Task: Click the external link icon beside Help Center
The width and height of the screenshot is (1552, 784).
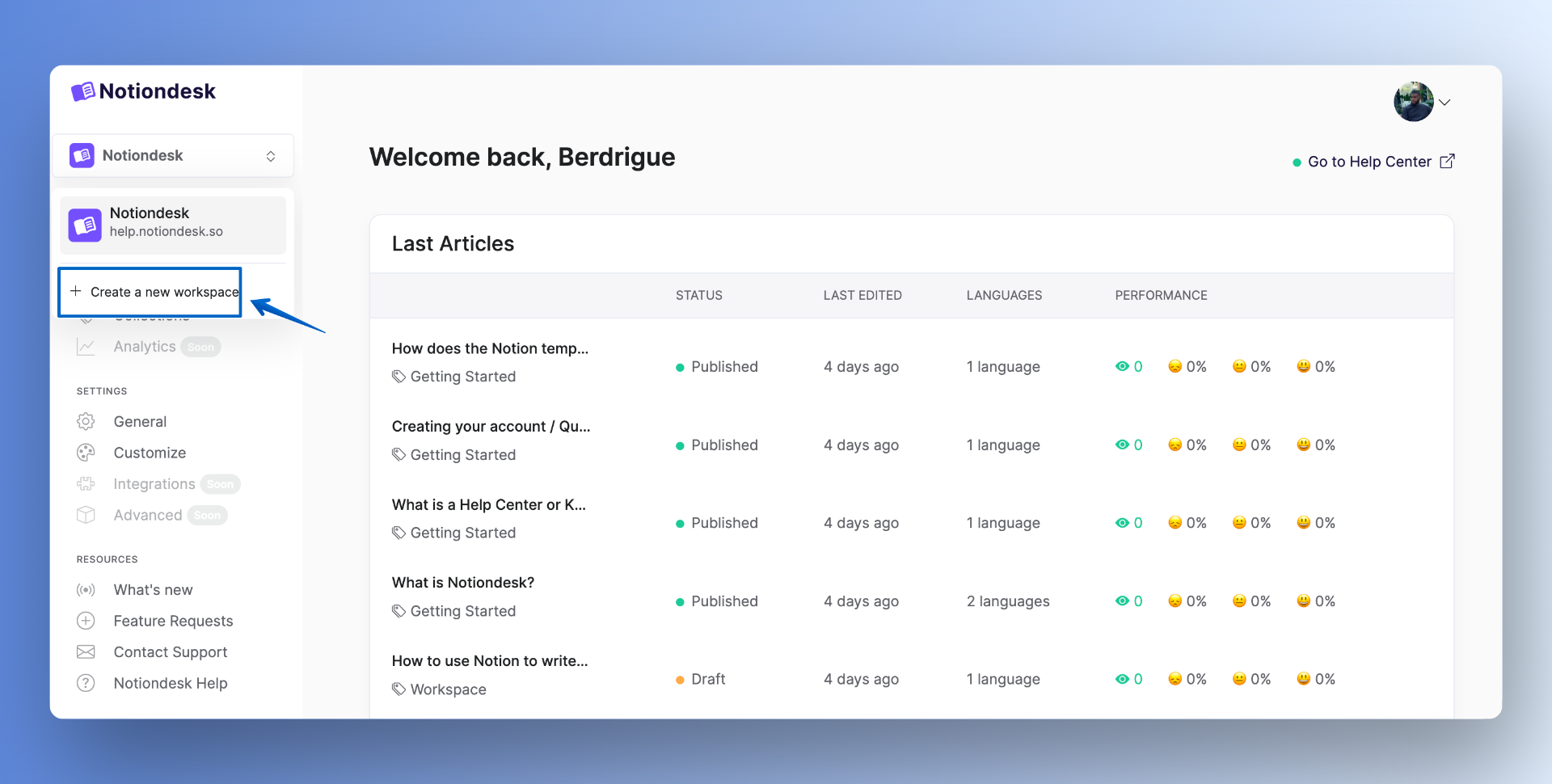Action: (1447, 162)
